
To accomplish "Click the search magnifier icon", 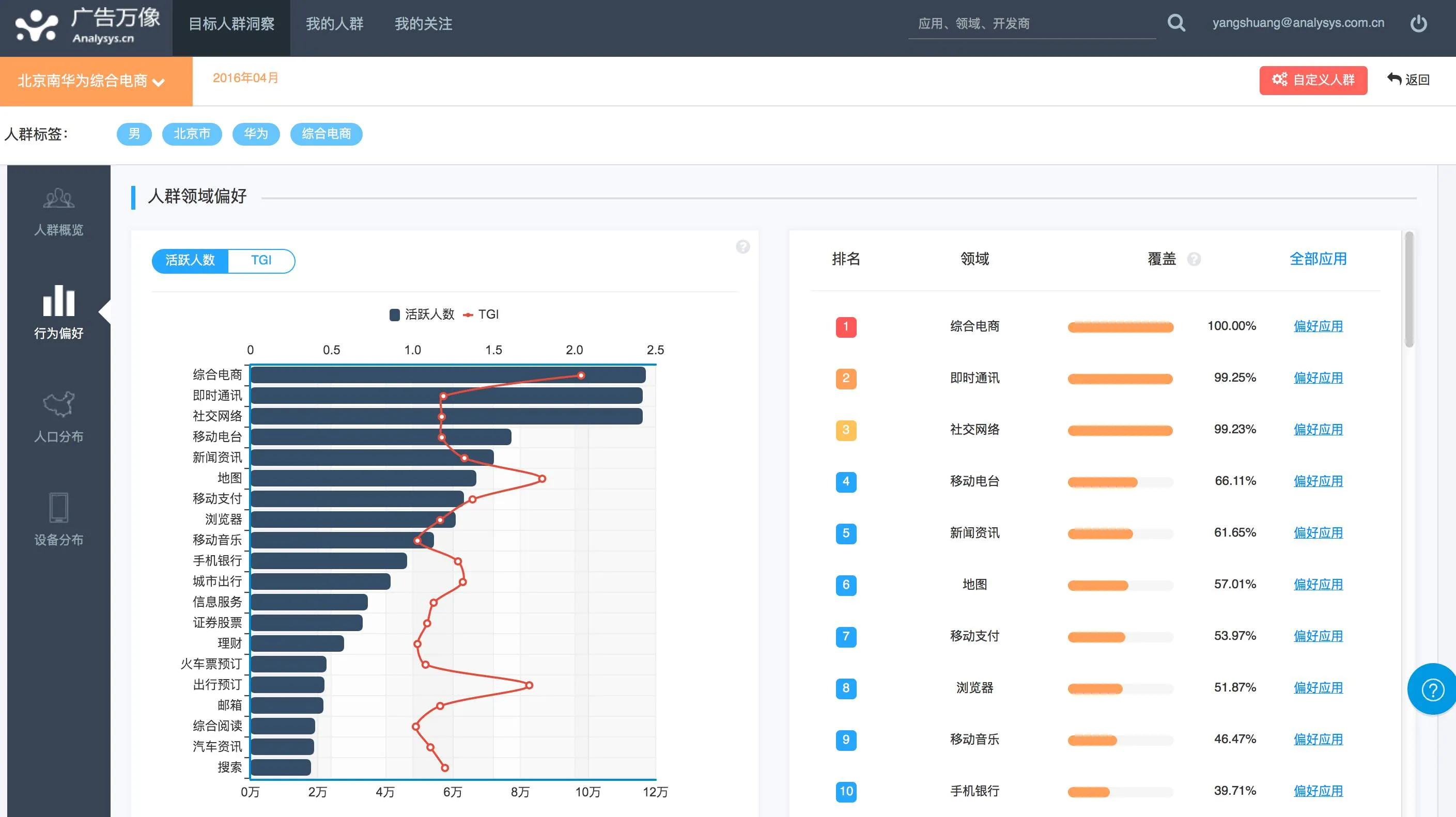I will pos(1176,23).
